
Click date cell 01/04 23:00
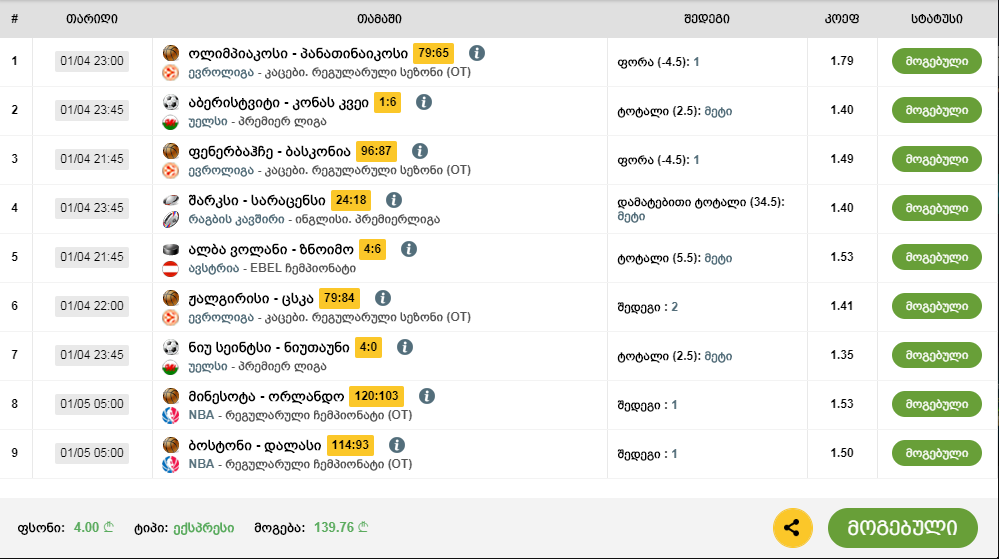click(x=92, y=61)
